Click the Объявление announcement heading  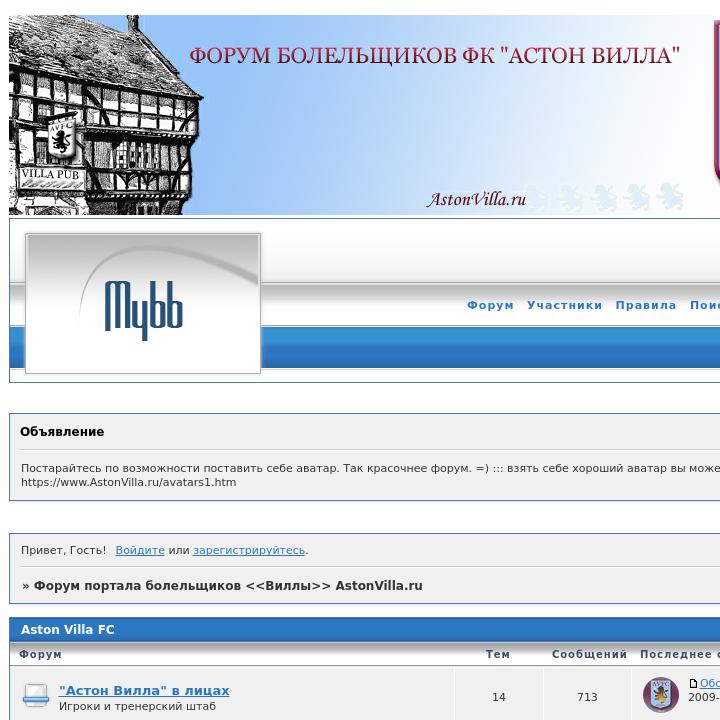(x=62, y=432)
